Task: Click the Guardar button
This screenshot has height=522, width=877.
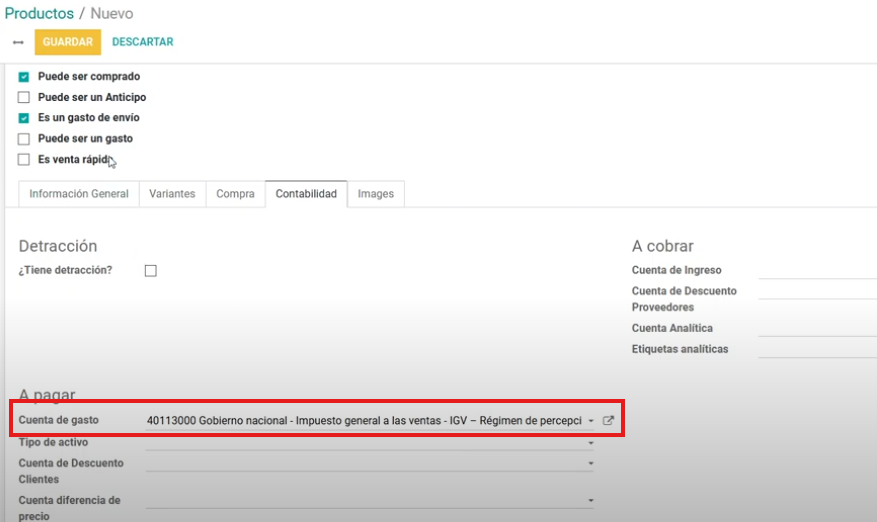Action: point(68,42)
